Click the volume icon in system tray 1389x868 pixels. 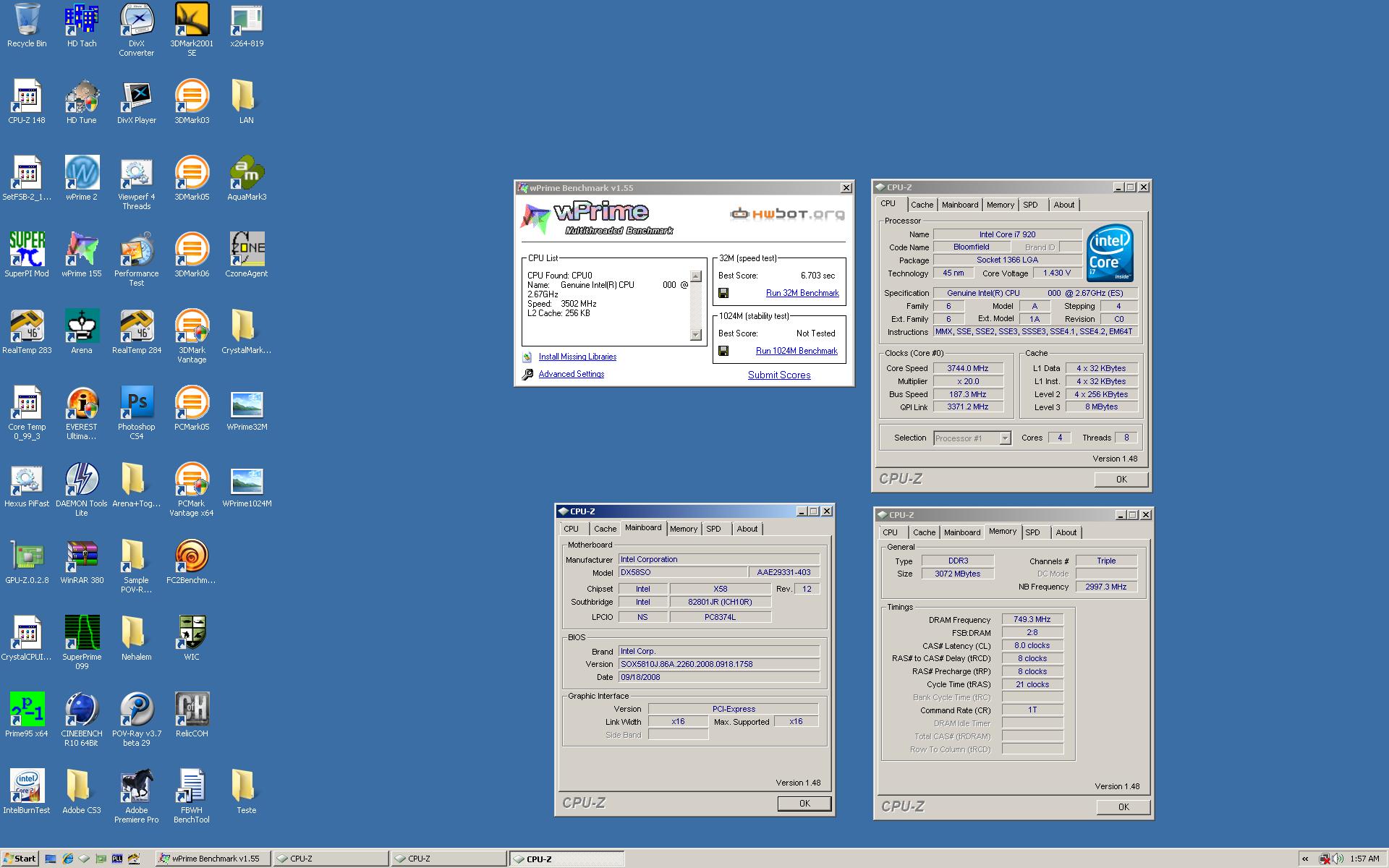click(1337, 859)
